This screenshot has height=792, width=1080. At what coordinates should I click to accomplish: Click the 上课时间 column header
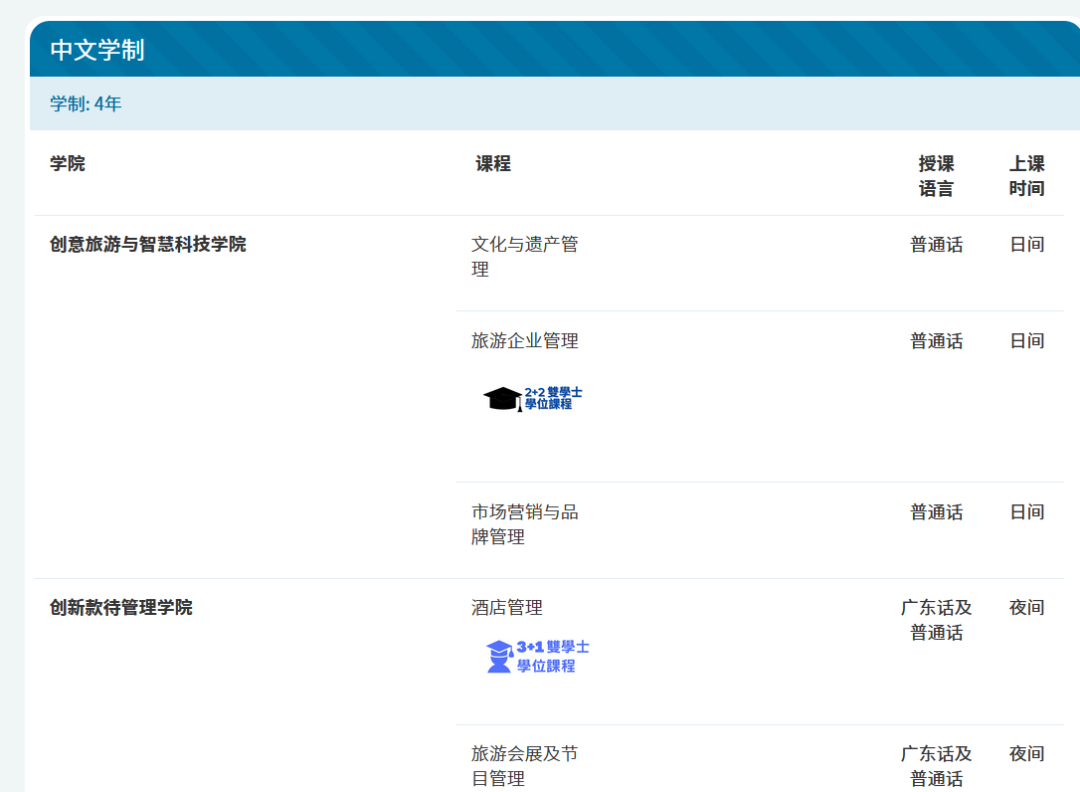pos(1026,176)
